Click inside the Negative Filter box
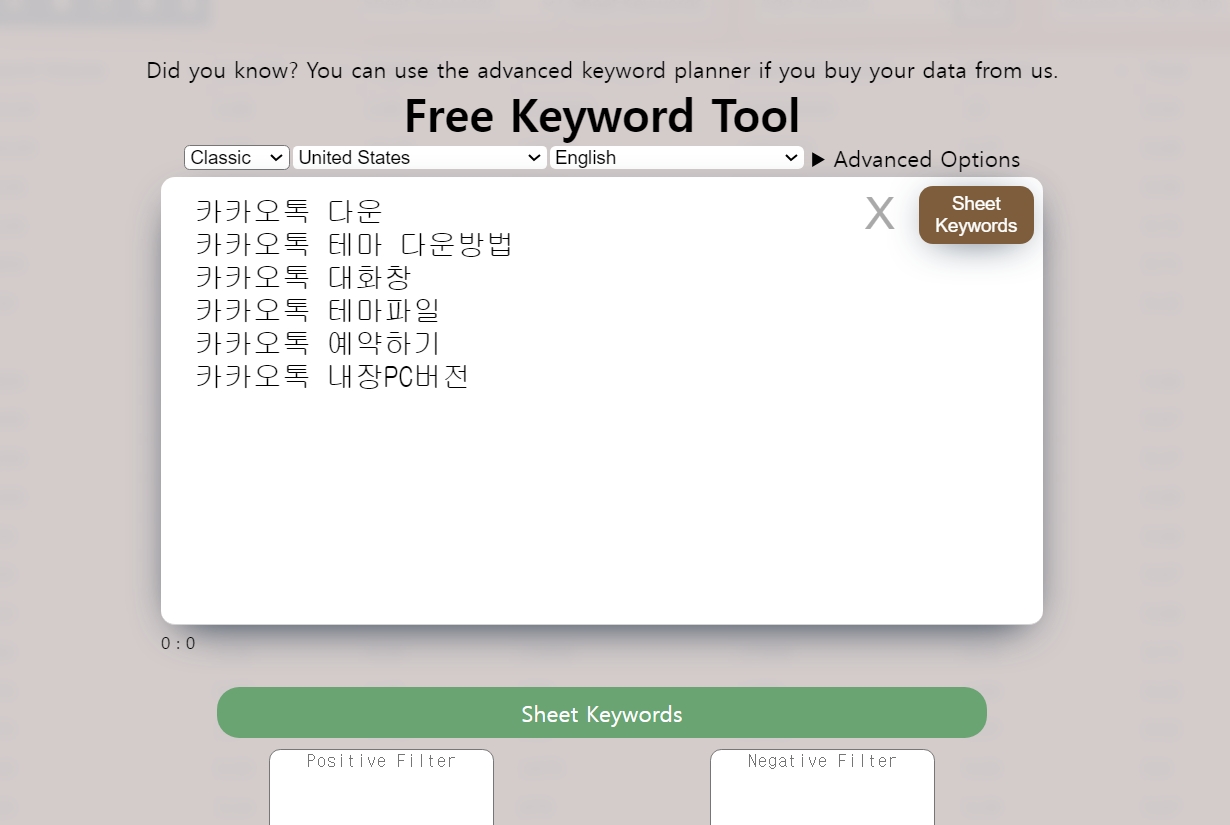1230x825 pixels. coord(821,795)
